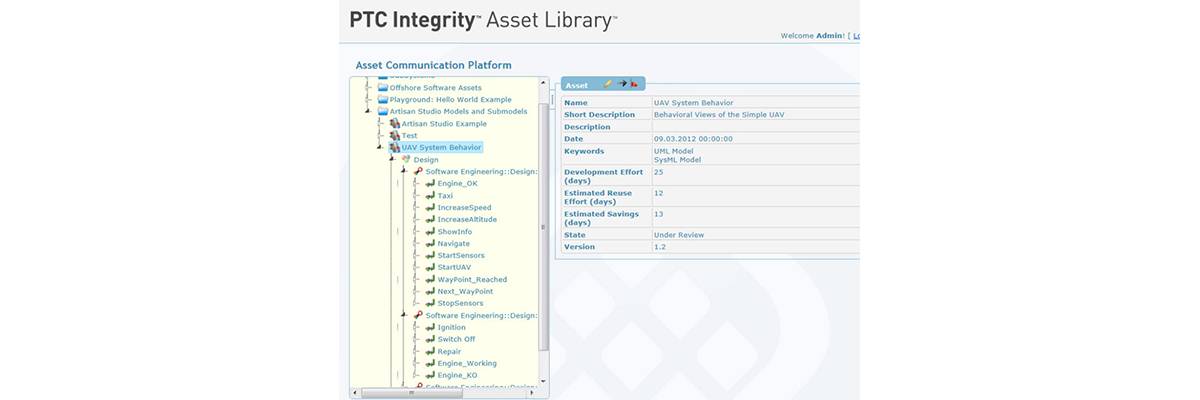1200x400 pixels.
Task: Click the Design node icon
Action: coord(407,160)
